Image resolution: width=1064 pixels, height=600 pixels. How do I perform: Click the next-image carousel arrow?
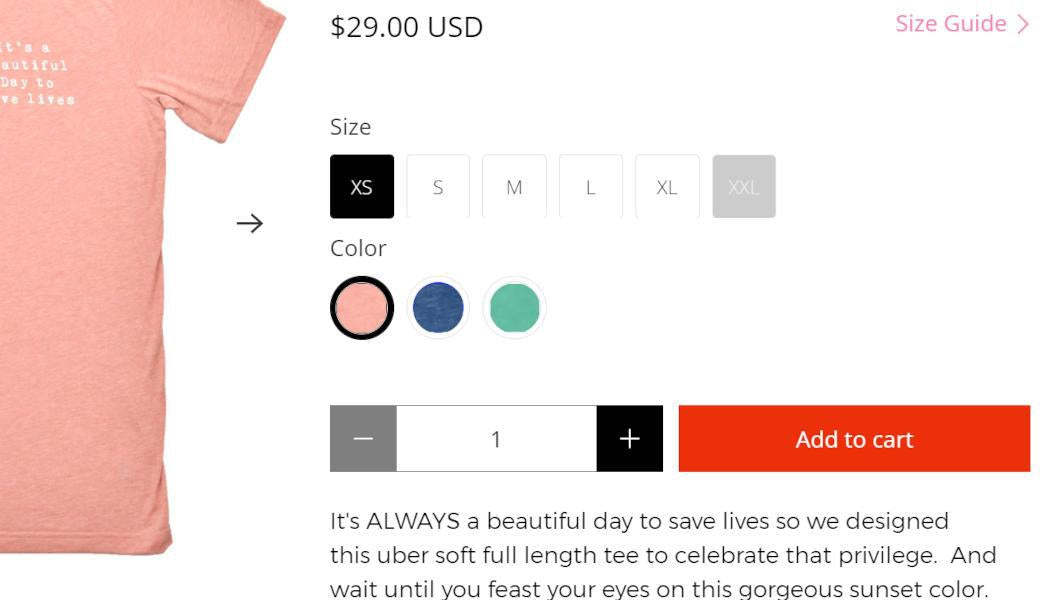(250, 223)
